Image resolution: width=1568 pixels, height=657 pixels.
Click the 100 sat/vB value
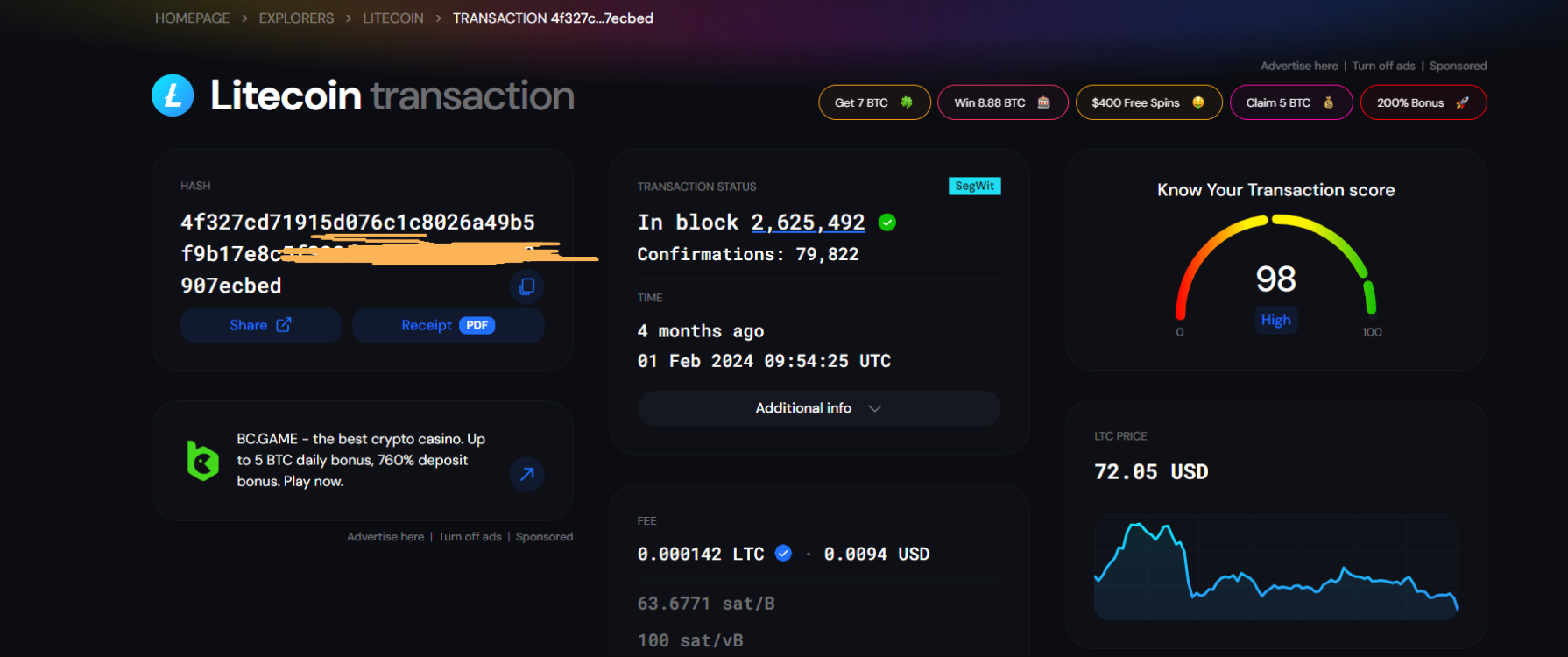click(x=690, y=640)
